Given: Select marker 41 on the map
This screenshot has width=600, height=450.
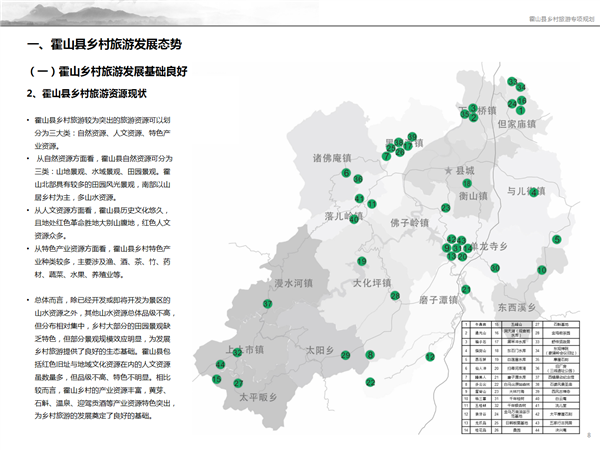Looking at the screenshot, I should tap(359, 199).
